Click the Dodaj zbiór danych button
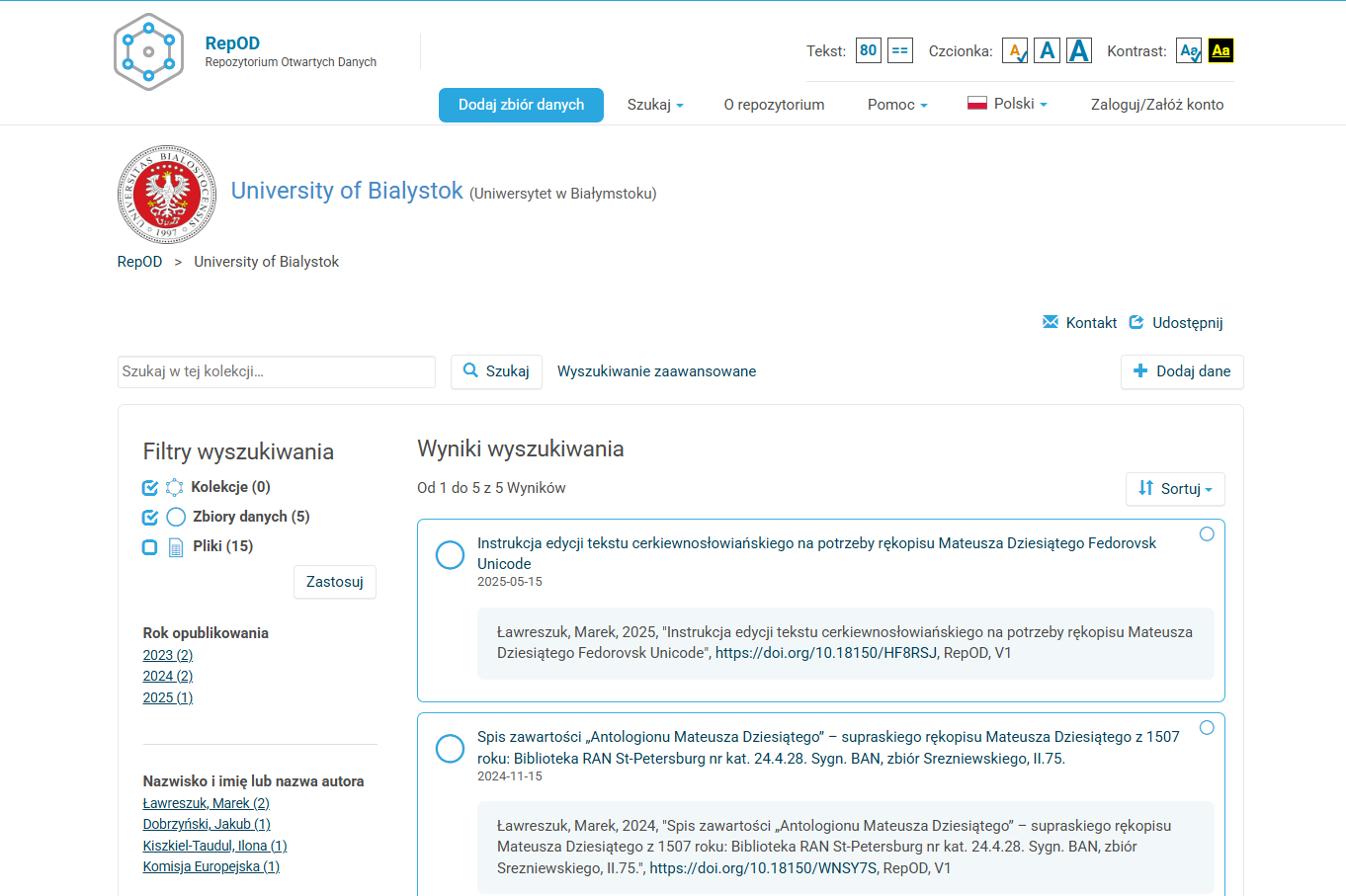1346x896 pixels. (x=521, y=105)
